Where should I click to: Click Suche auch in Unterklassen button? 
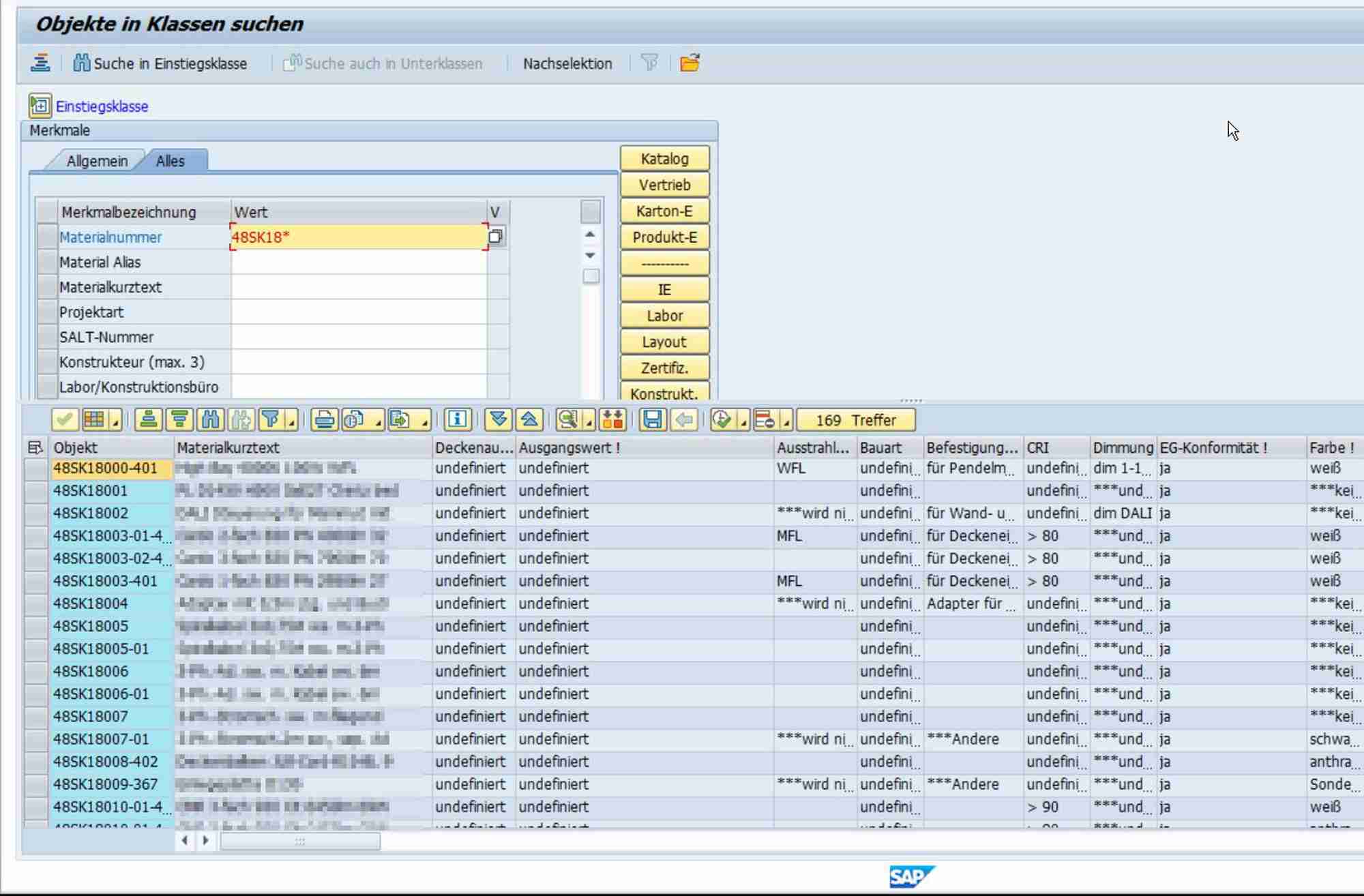tap(383, 63)
